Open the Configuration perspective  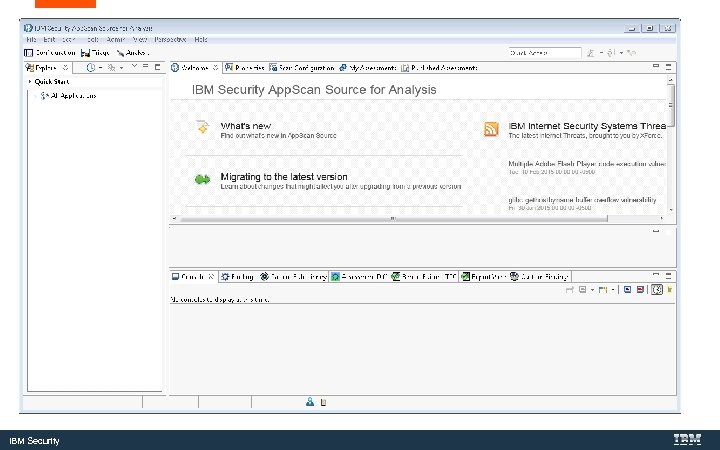(50, 53)
